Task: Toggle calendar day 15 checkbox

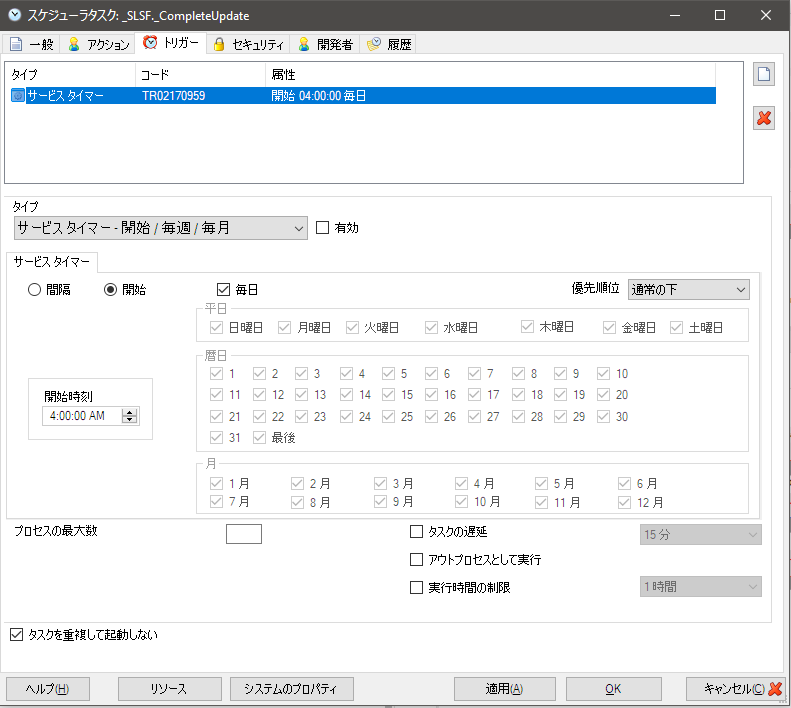Action: point(388,394)
